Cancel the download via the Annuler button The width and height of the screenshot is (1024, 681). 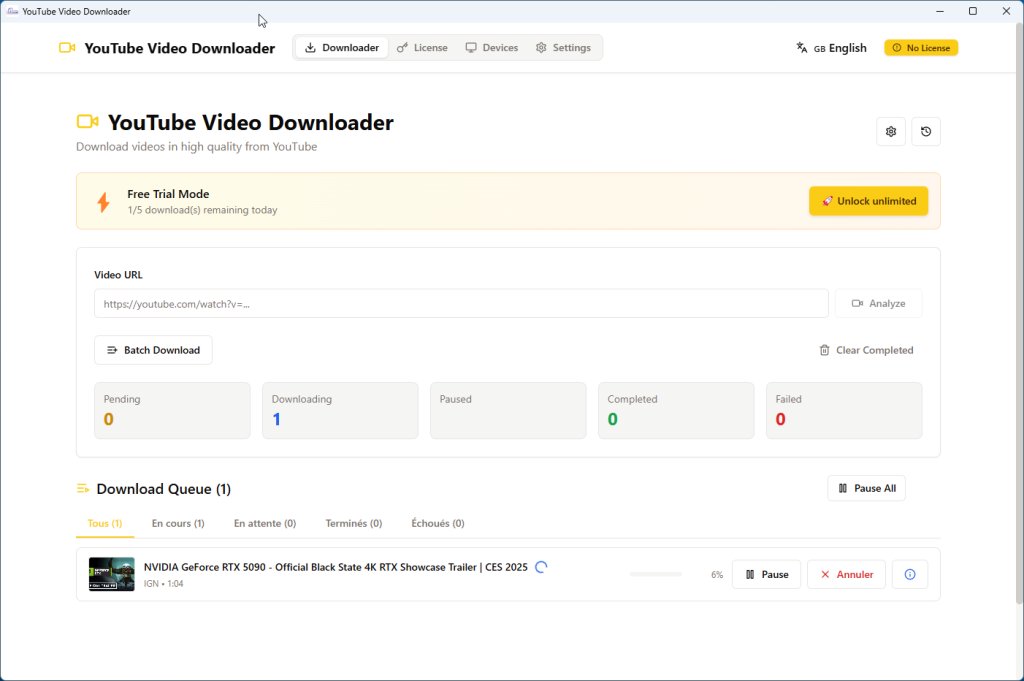(x=846, y=574)
